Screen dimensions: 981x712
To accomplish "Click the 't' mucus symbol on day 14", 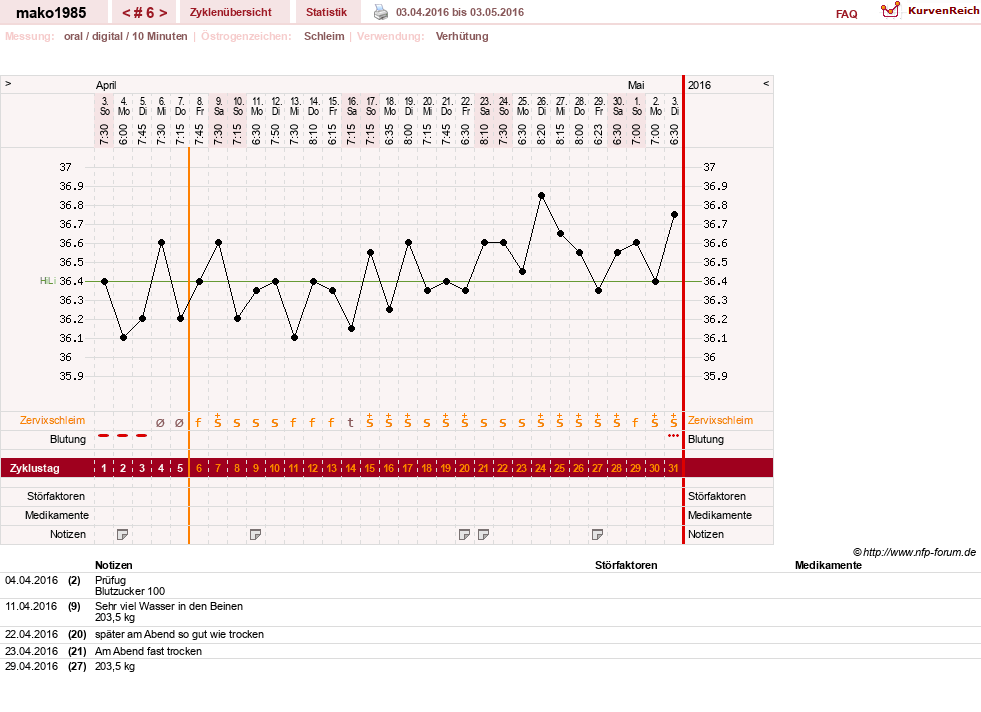I will [350, 422].
